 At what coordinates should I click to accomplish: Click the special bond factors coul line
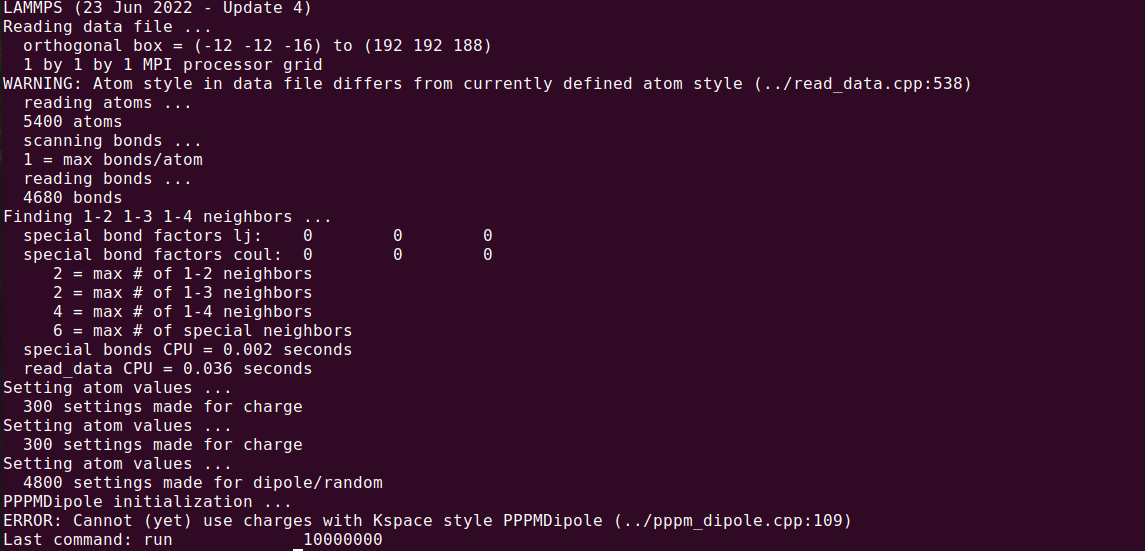coord(257,255)
